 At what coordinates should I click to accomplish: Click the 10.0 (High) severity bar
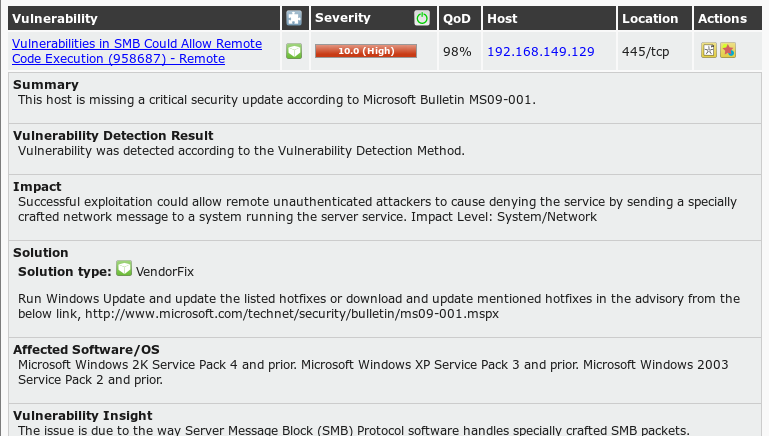pos(366,51)
